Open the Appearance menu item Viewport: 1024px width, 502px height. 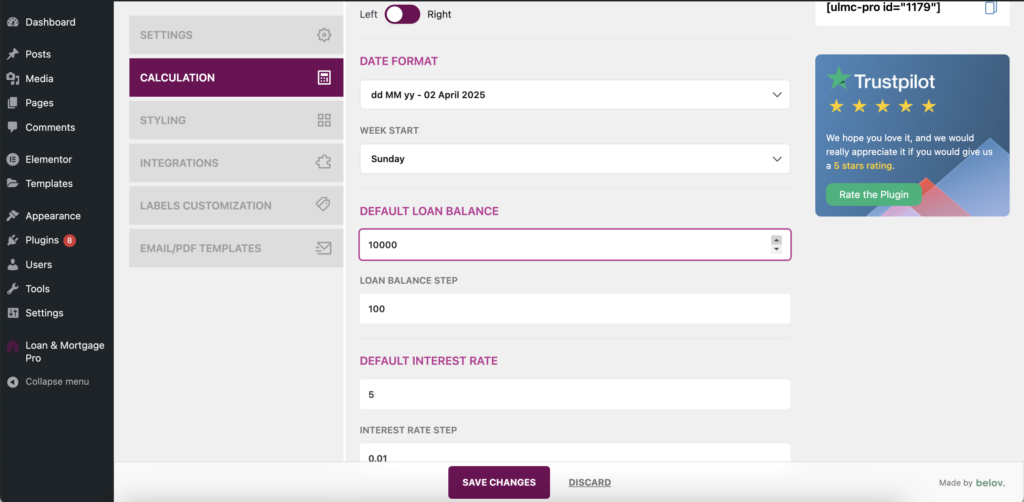coord(52,216)
